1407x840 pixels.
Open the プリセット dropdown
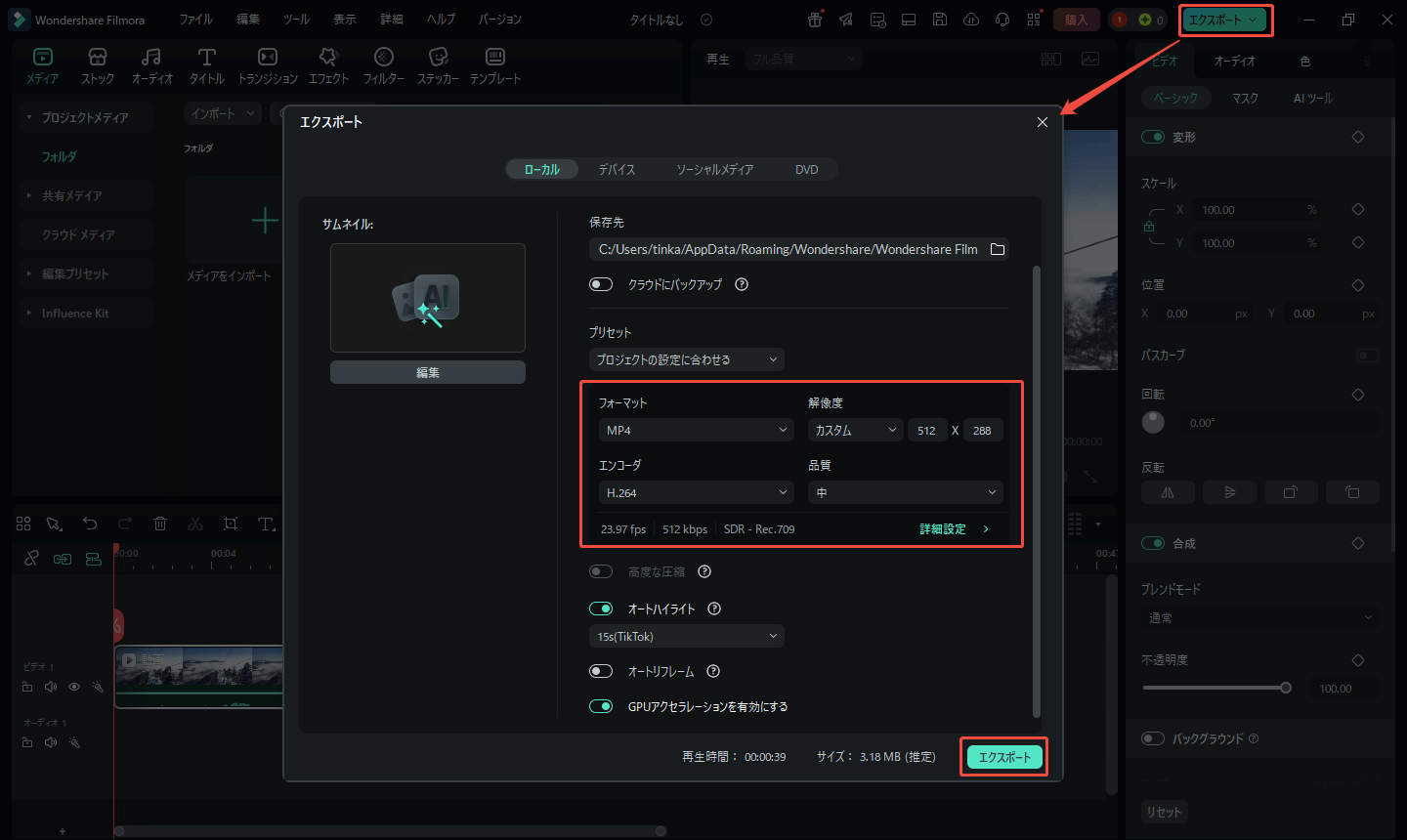(687, 359)
